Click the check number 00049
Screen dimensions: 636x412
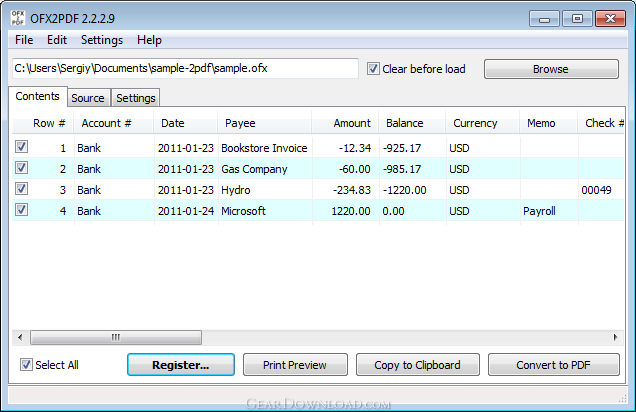pyautogui.click(x=596, y=190)
